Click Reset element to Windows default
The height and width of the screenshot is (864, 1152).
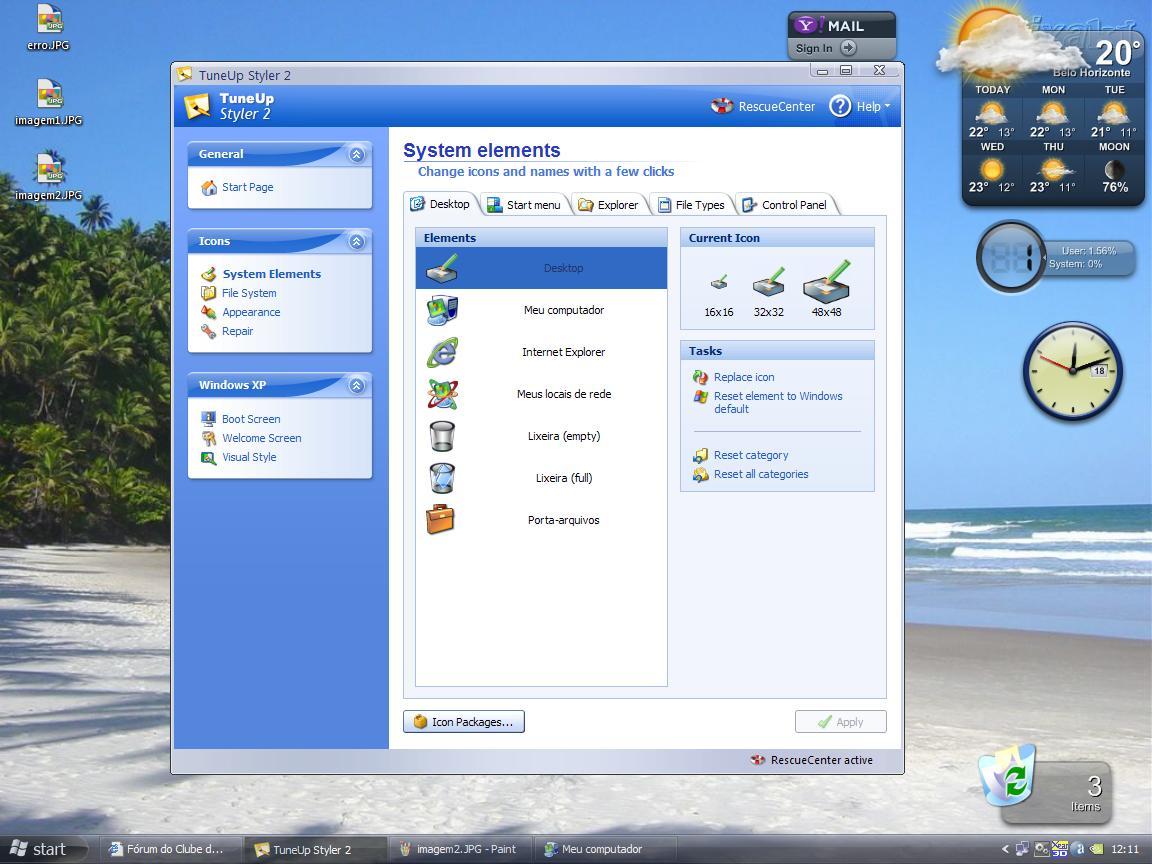(x=778, y=403)
